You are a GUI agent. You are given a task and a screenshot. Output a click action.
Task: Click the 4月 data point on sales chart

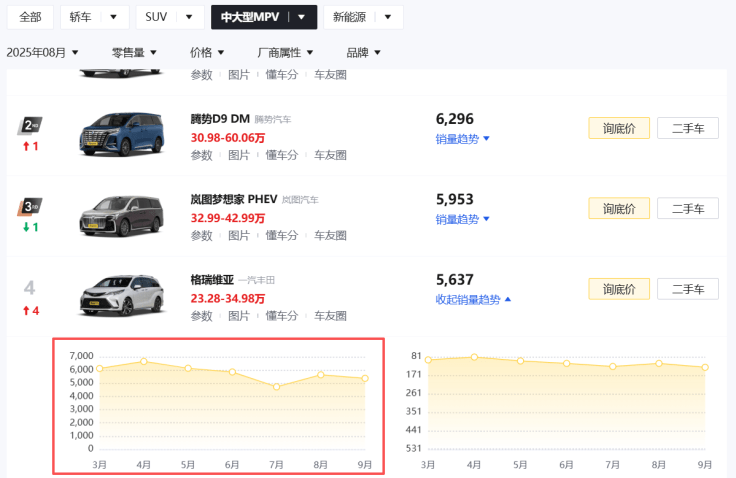(144, 361)
